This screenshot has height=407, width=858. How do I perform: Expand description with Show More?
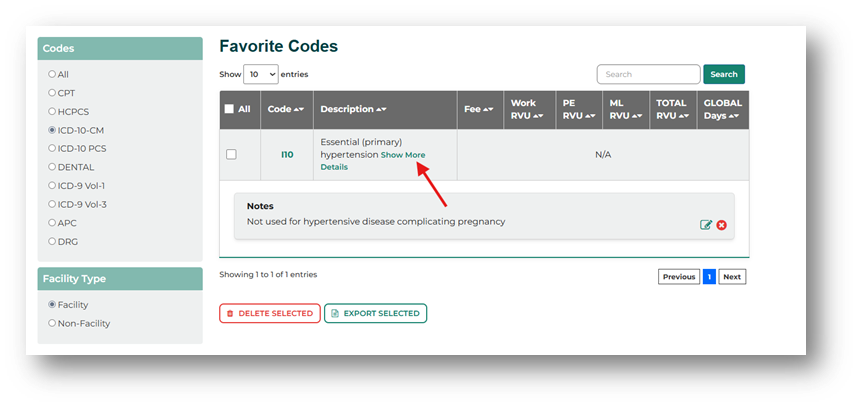(402, 155)
